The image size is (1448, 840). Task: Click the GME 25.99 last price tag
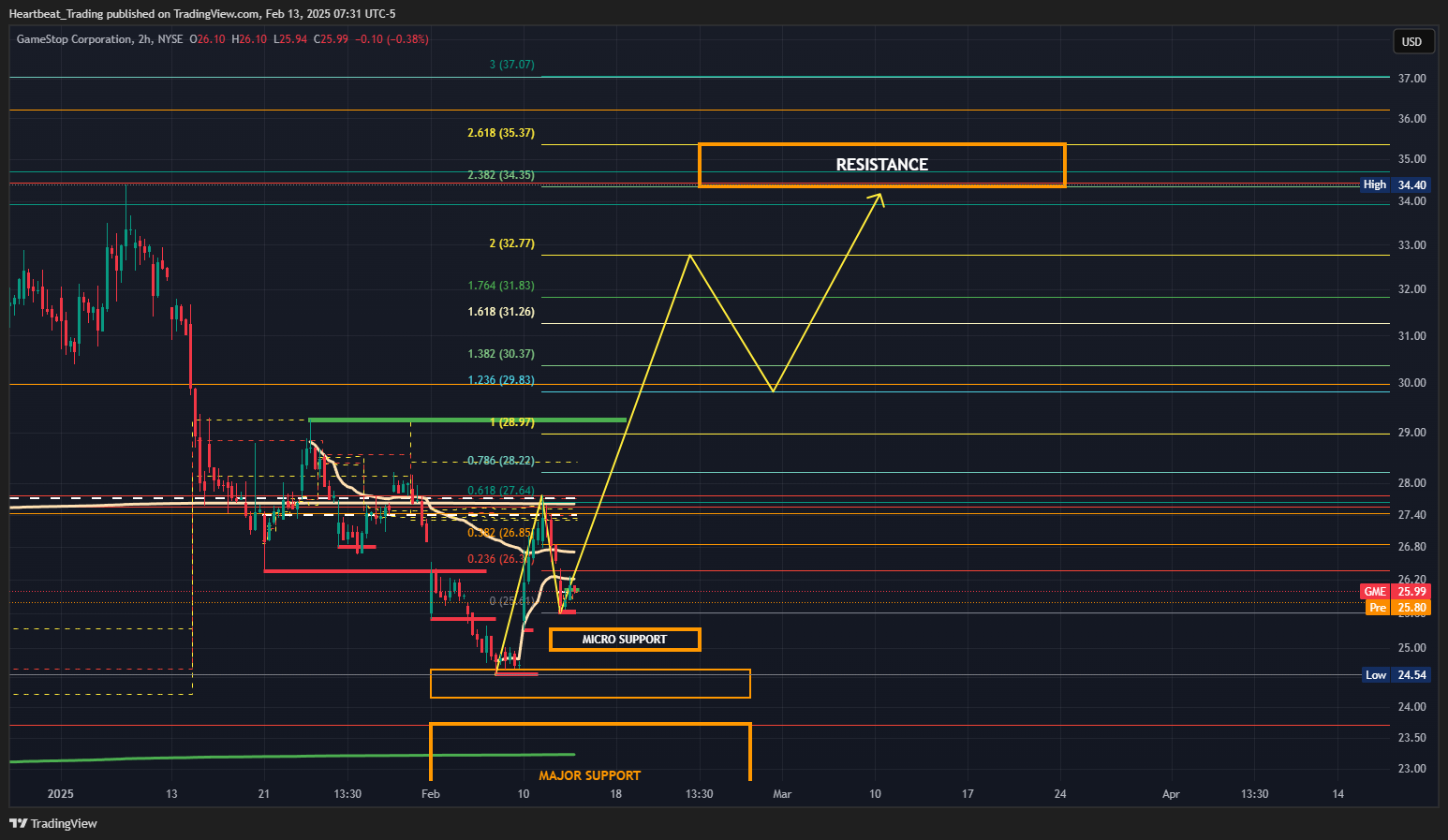(x=1395, y=592)
